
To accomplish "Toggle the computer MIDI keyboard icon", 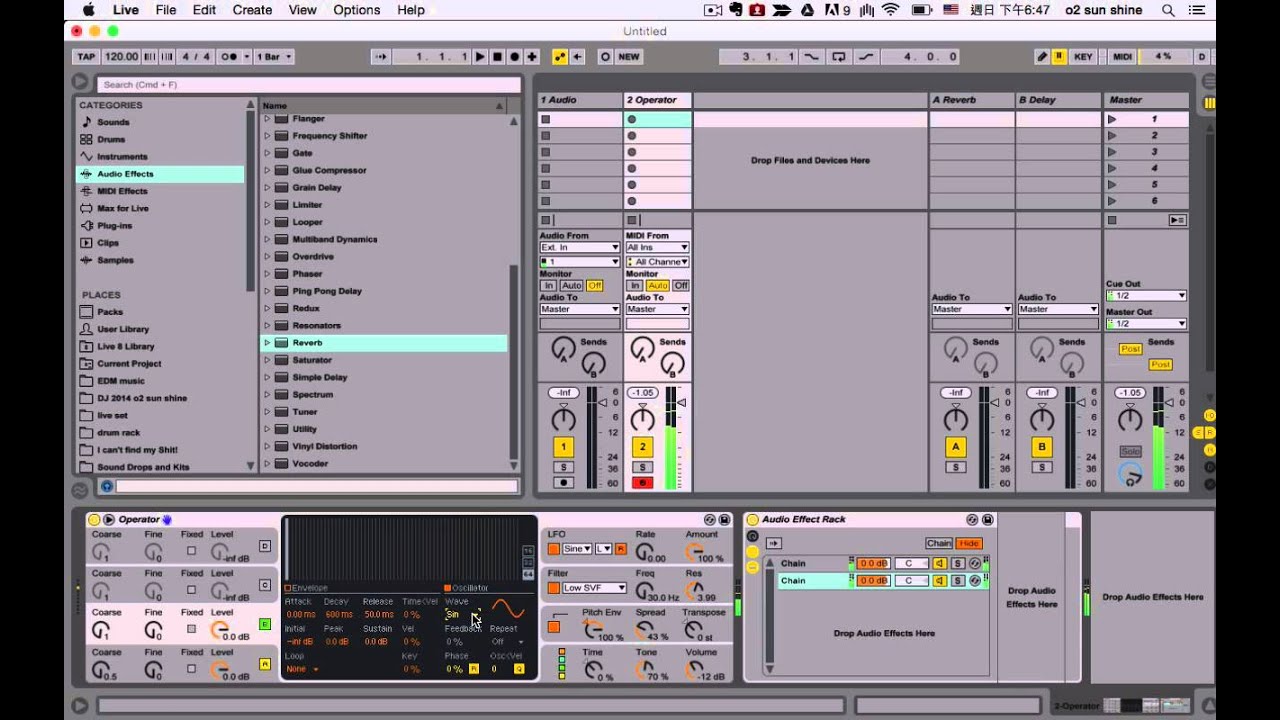I will click(x=1059, y=57).
